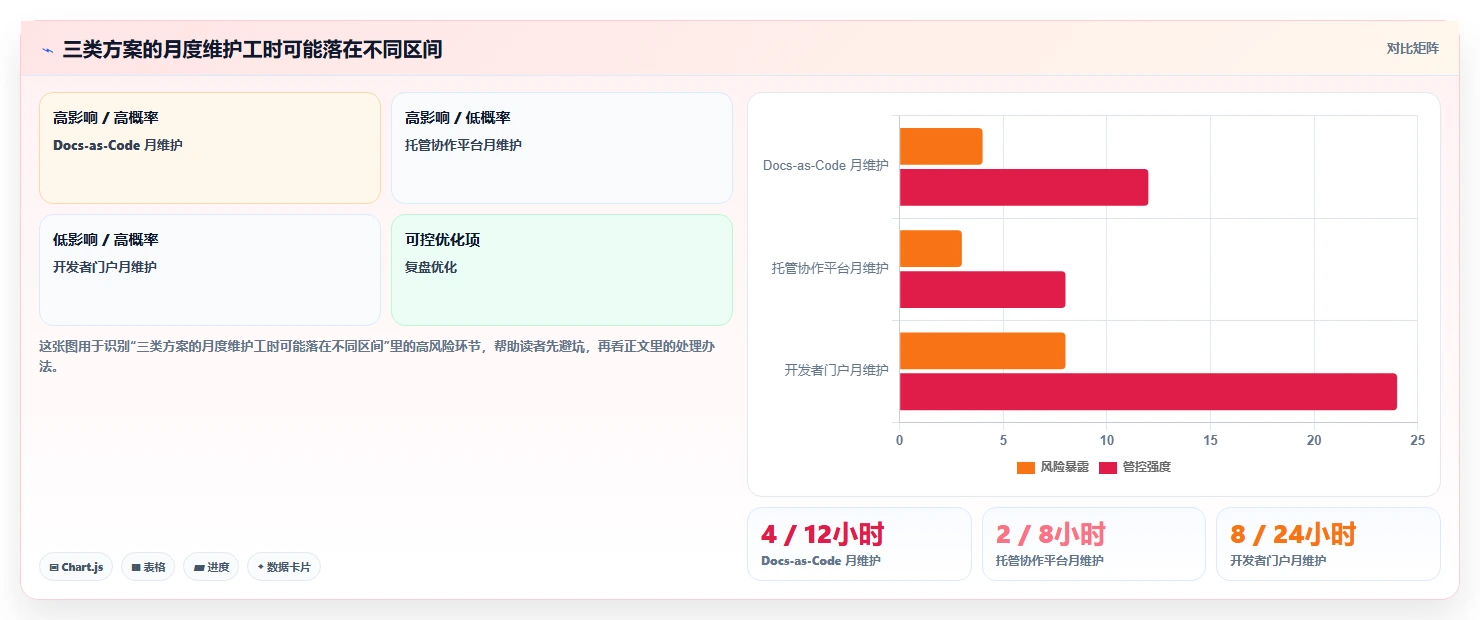Click the x-axis tick value 25
Viewport: 1480px width, 620px height.
1417,440
